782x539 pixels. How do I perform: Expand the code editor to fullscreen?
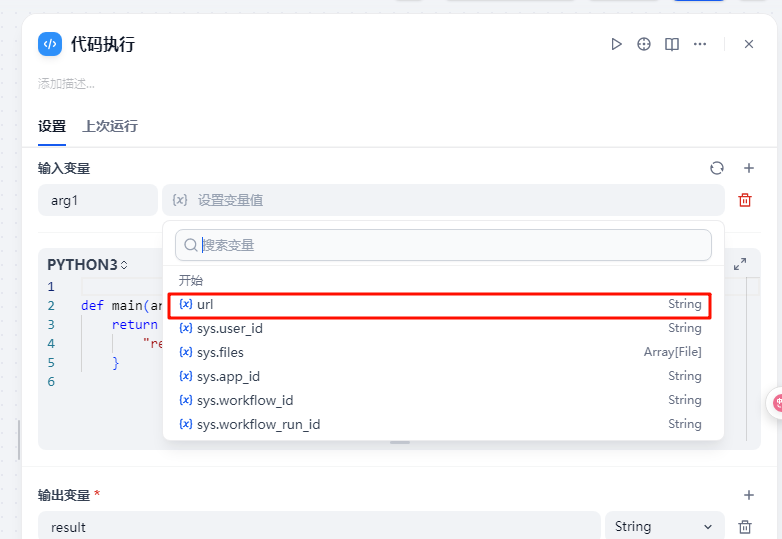pyautogui.click(x=740, y=264)
